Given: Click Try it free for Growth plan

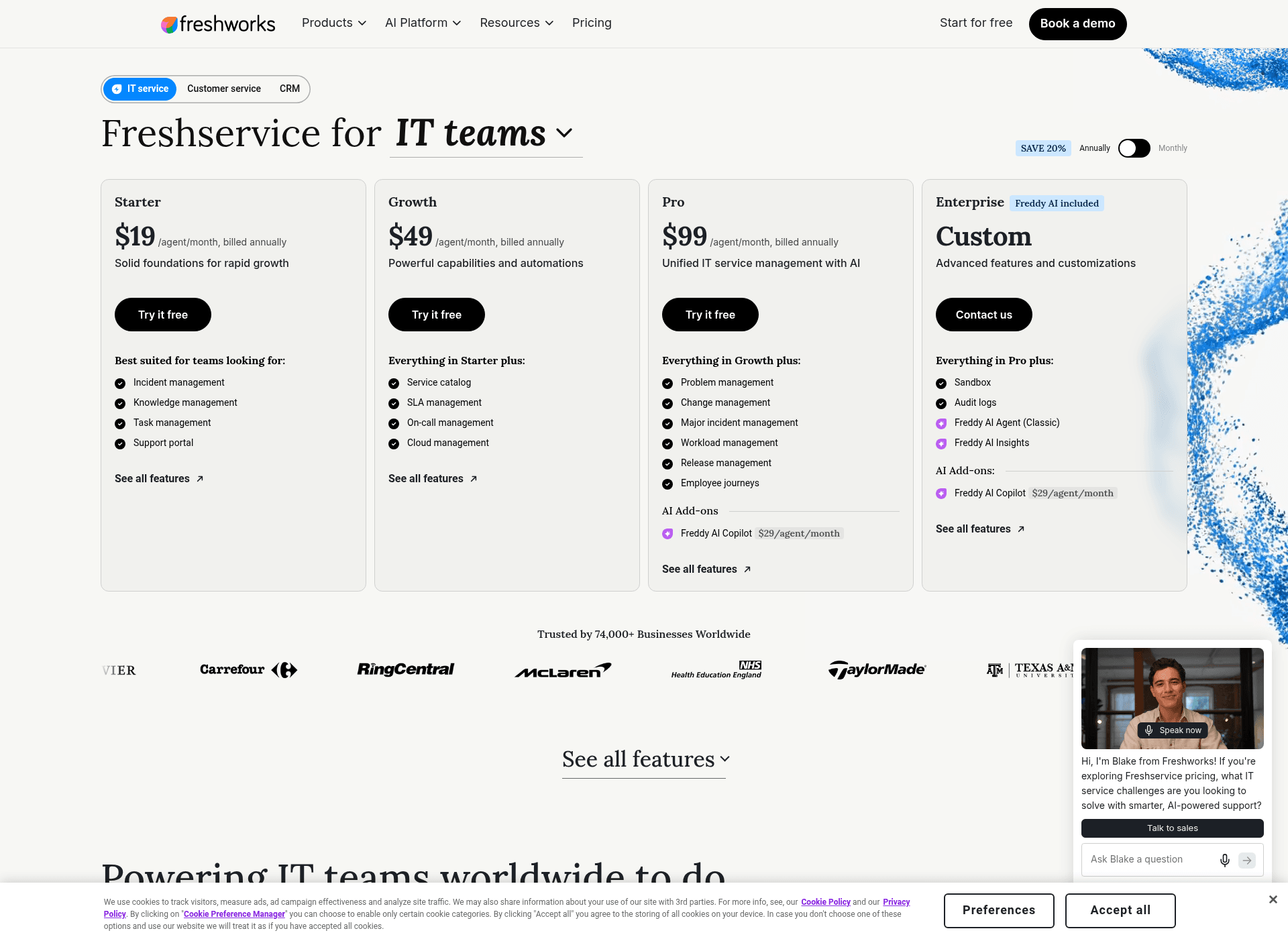Looking at the screenshot, I should (437, 315).
